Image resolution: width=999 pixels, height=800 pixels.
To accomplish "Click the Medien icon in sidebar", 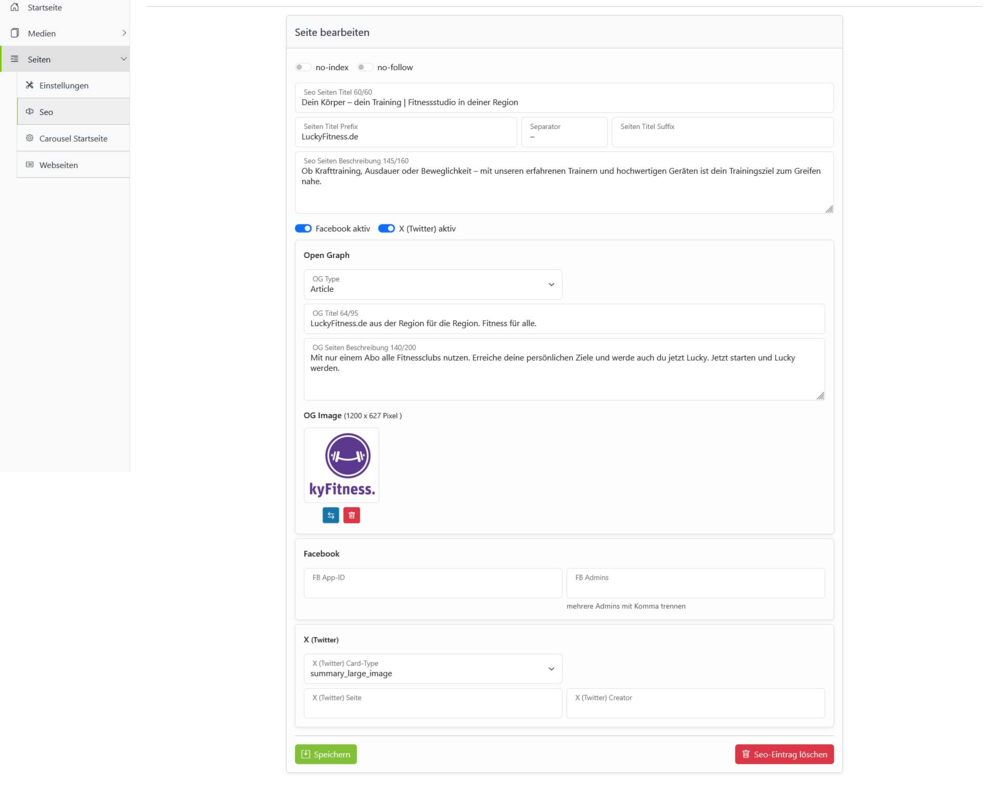I will click(x=15, y=33).
